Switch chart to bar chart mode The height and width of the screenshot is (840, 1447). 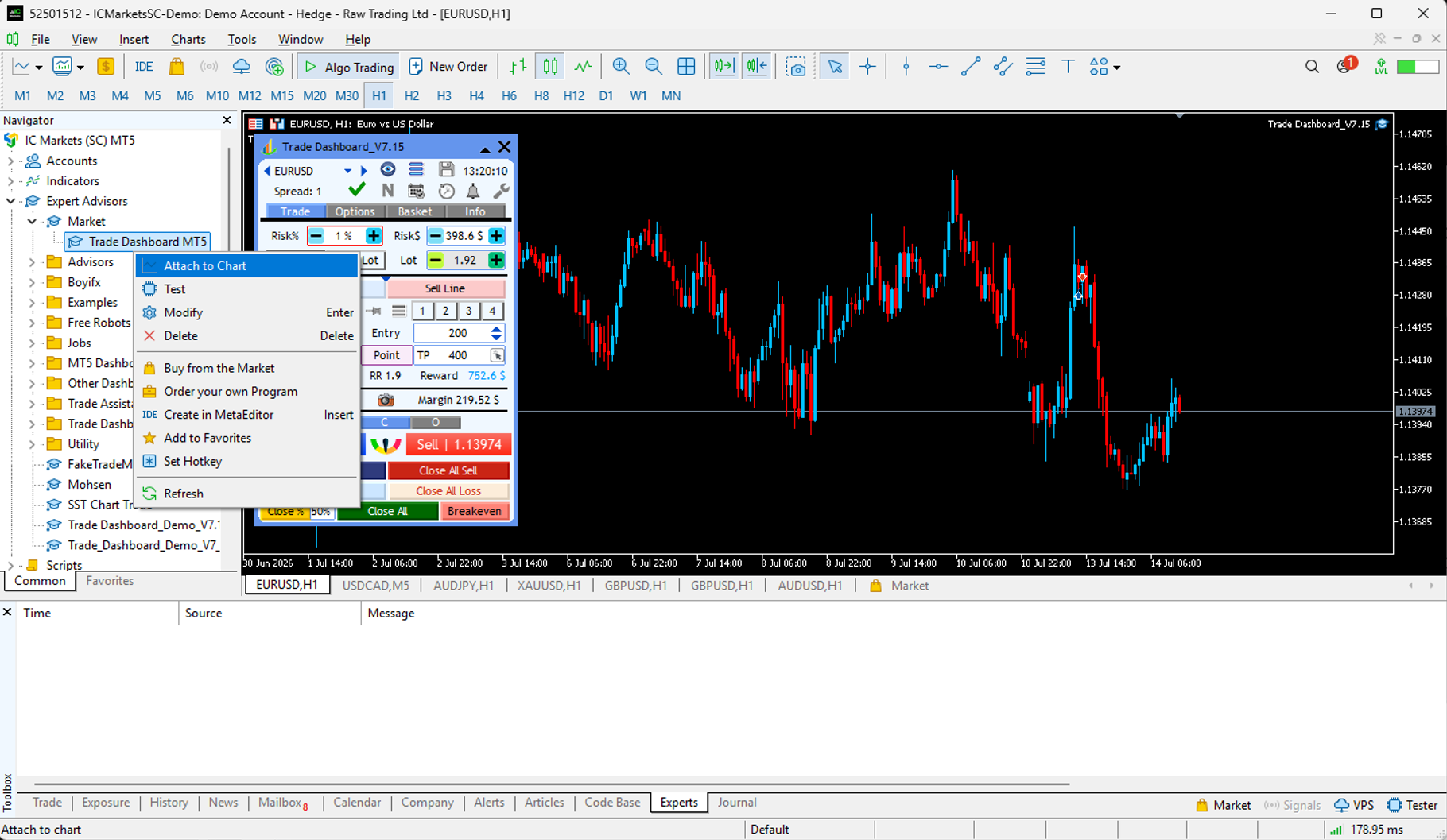[x=518, y=67]
